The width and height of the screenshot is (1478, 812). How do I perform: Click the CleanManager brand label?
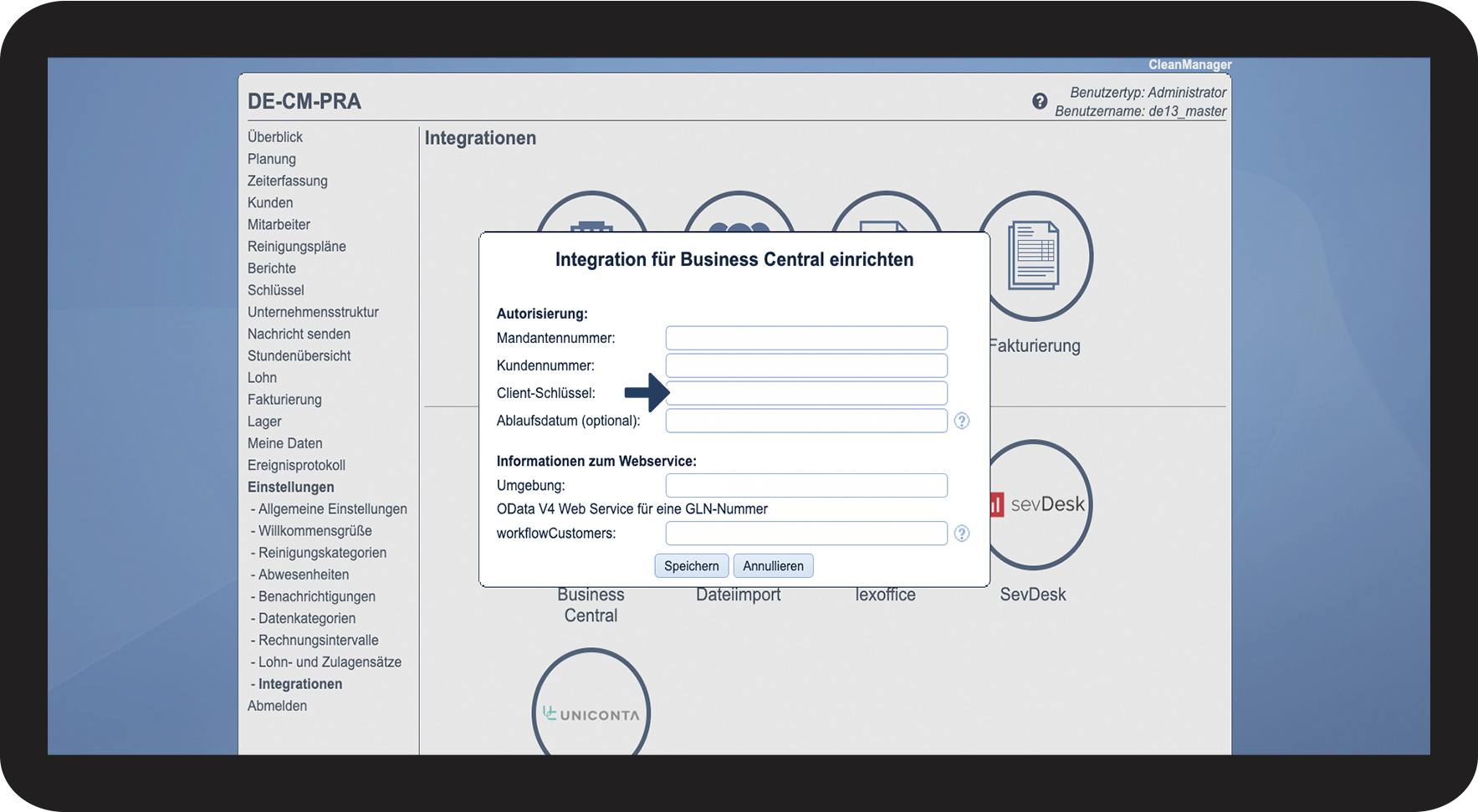[x=1190, y=64]
